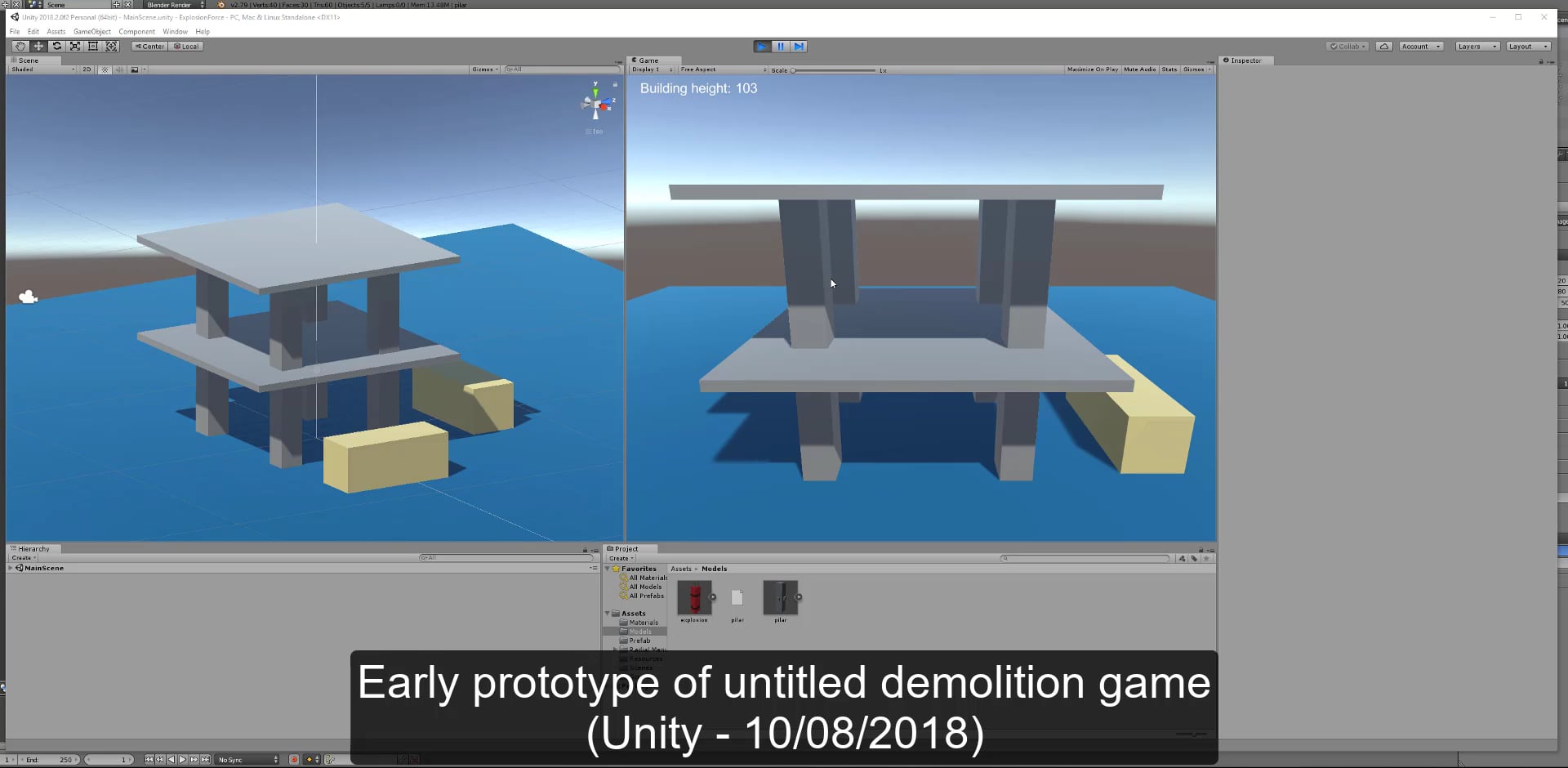Open Hierarchy Create button

pyautogui.click(x=24, y=558)
